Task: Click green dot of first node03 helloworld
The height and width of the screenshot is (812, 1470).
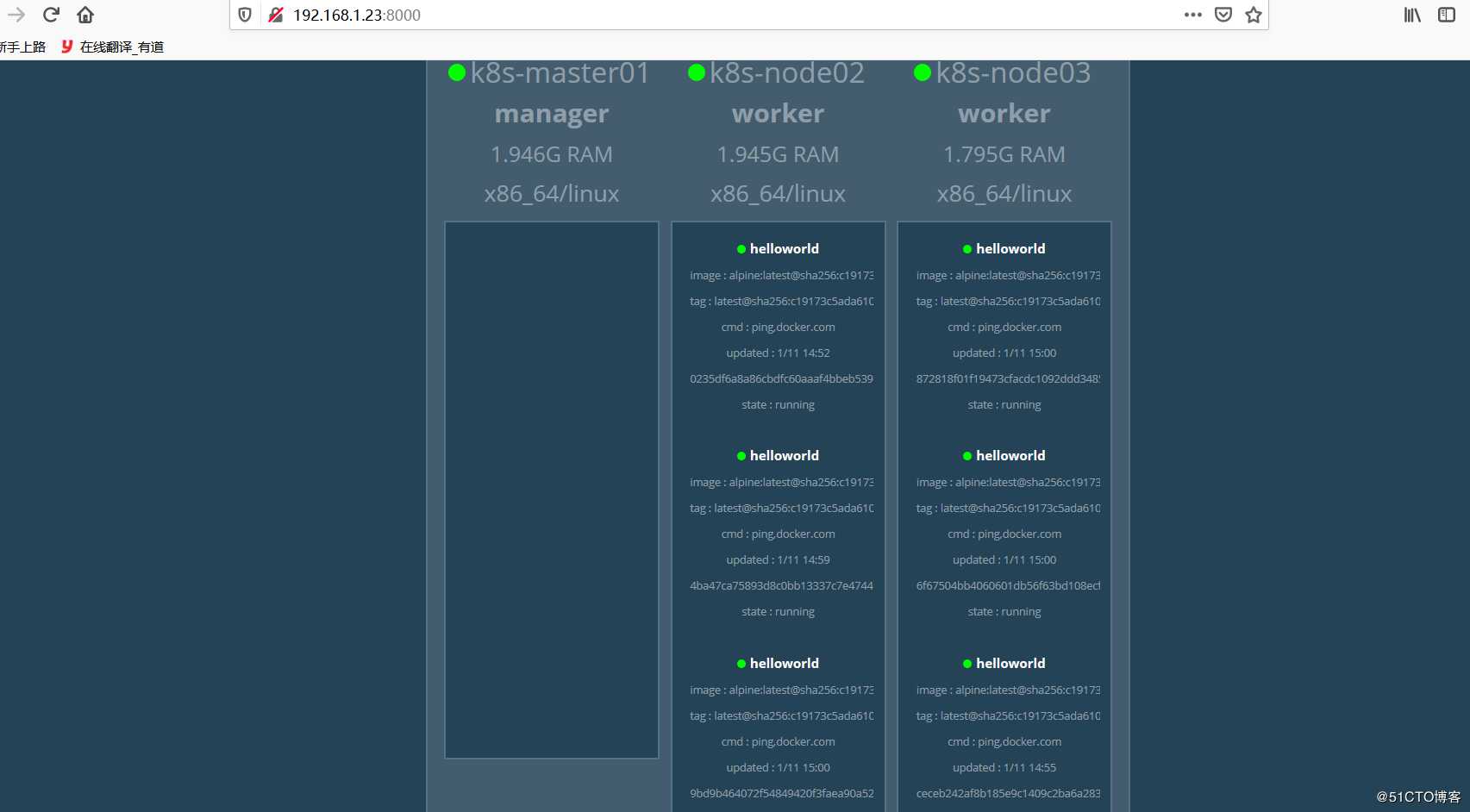Action: point(967,249)
